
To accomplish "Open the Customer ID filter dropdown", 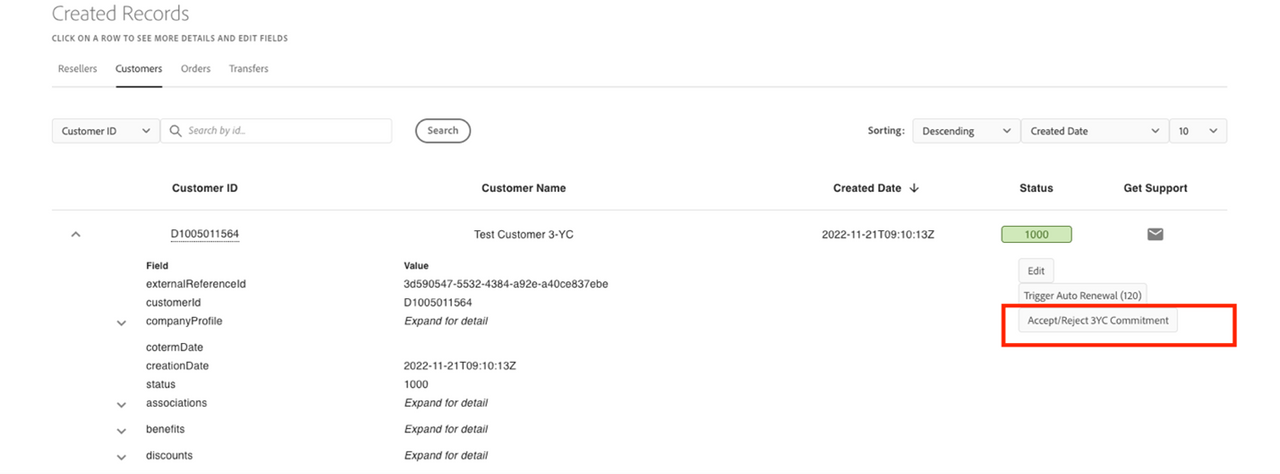I will (105, 131).
